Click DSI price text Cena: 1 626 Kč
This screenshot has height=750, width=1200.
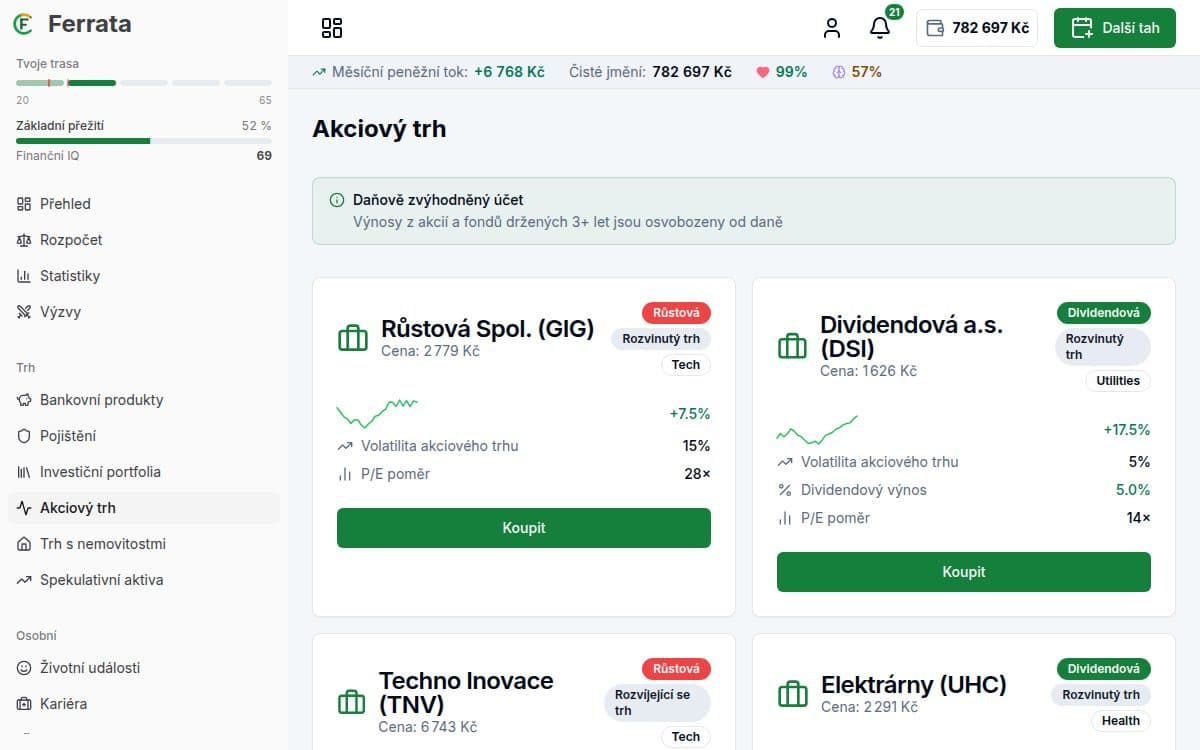tap(868, 371)
